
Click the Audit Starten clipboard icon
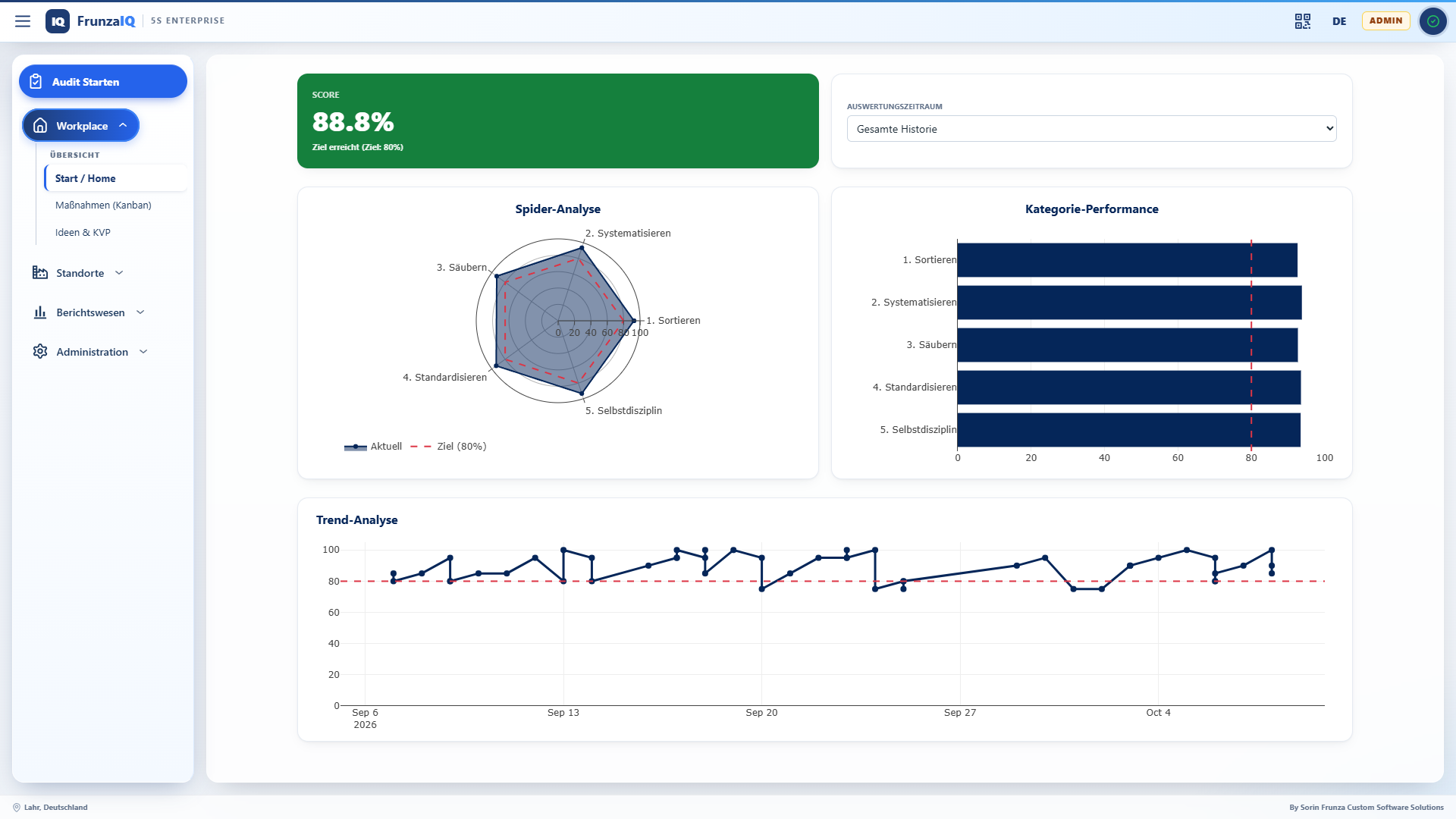[36, 82]
